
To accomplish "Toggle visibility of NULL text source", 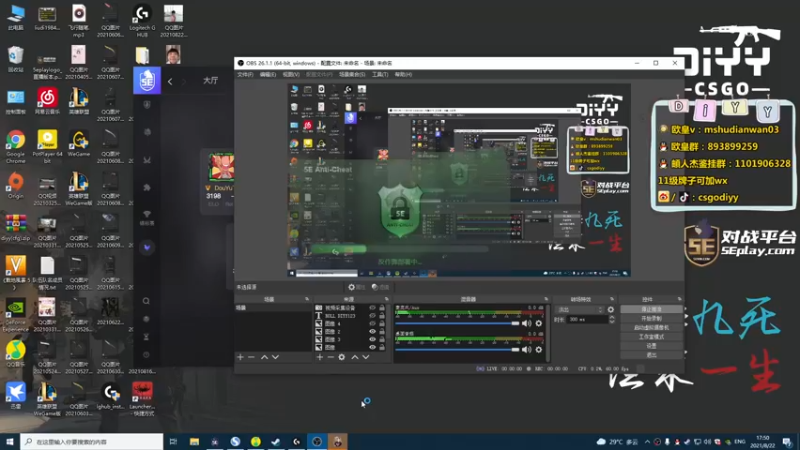I will pyautogui.click(x=372, y=316).
